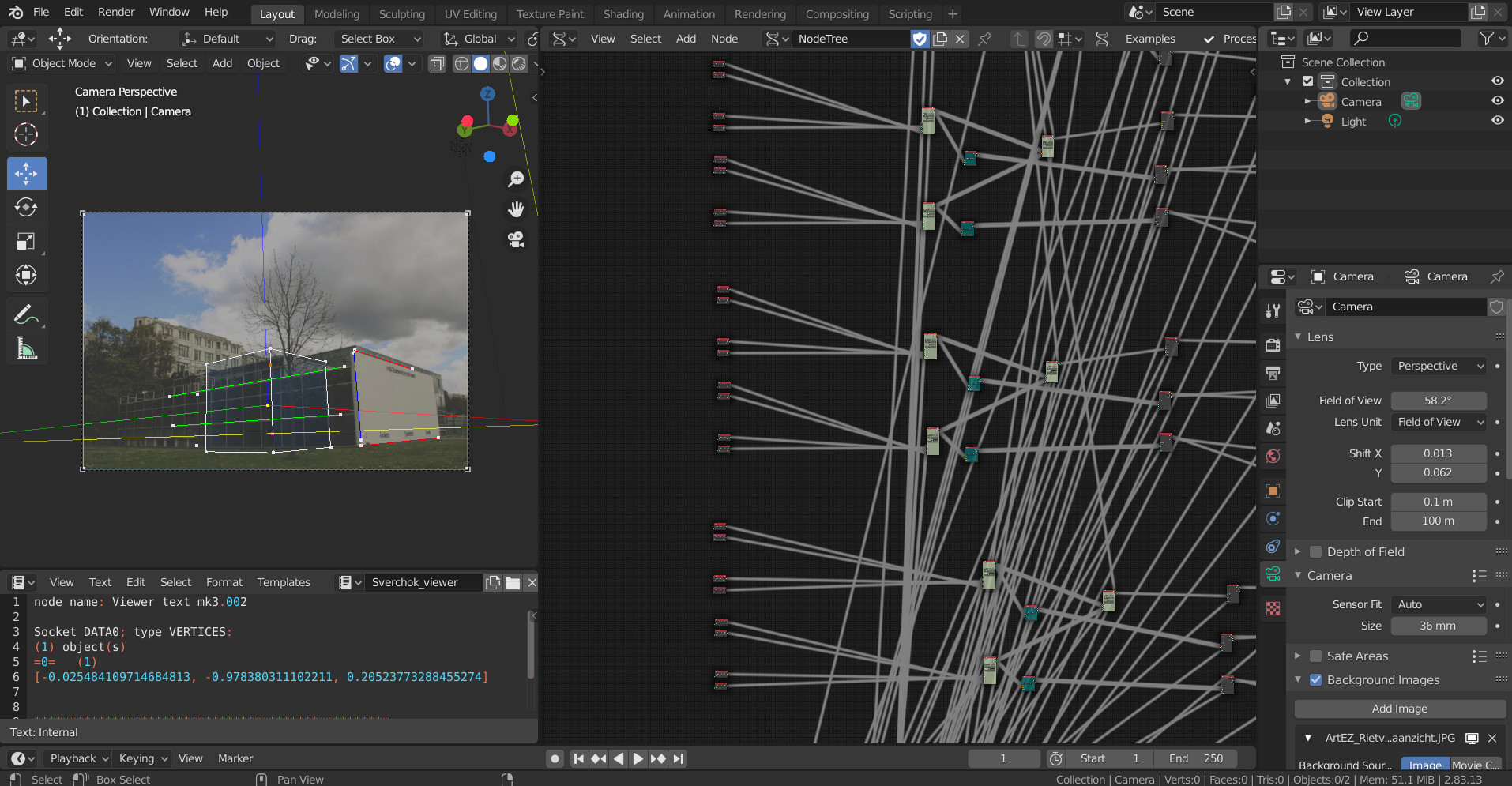Hide the Camera in outliner

pos(1497,101)
